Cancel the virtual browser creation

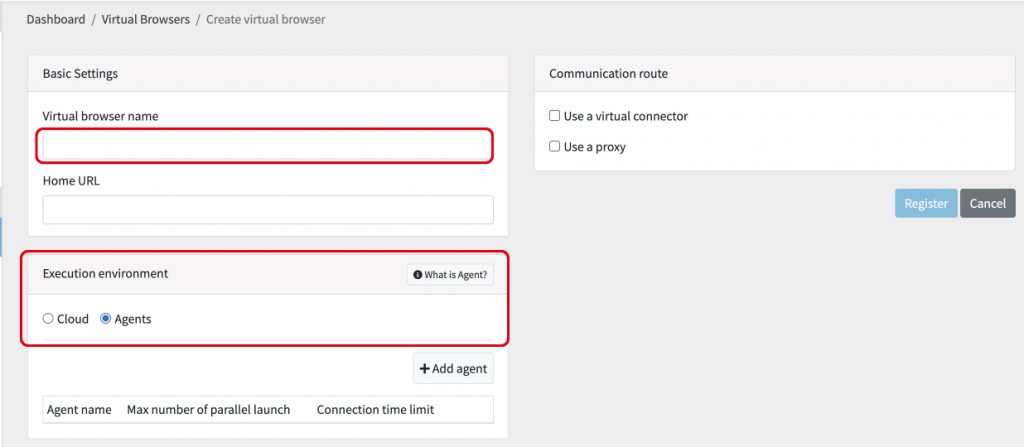coord(987,203)
